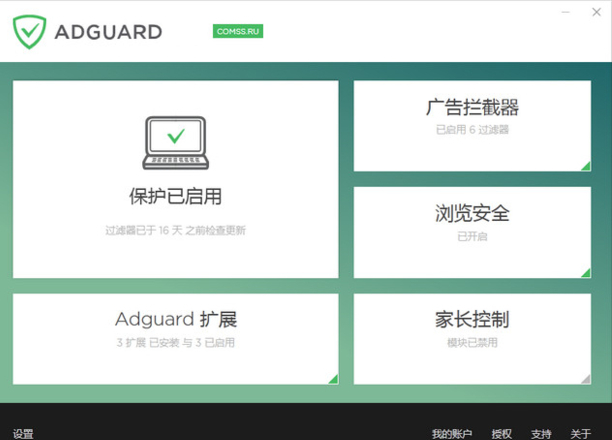Click the 模块已禁用 status text
Viewport: 612px width, 440px height.
click(x=472, y=343)
